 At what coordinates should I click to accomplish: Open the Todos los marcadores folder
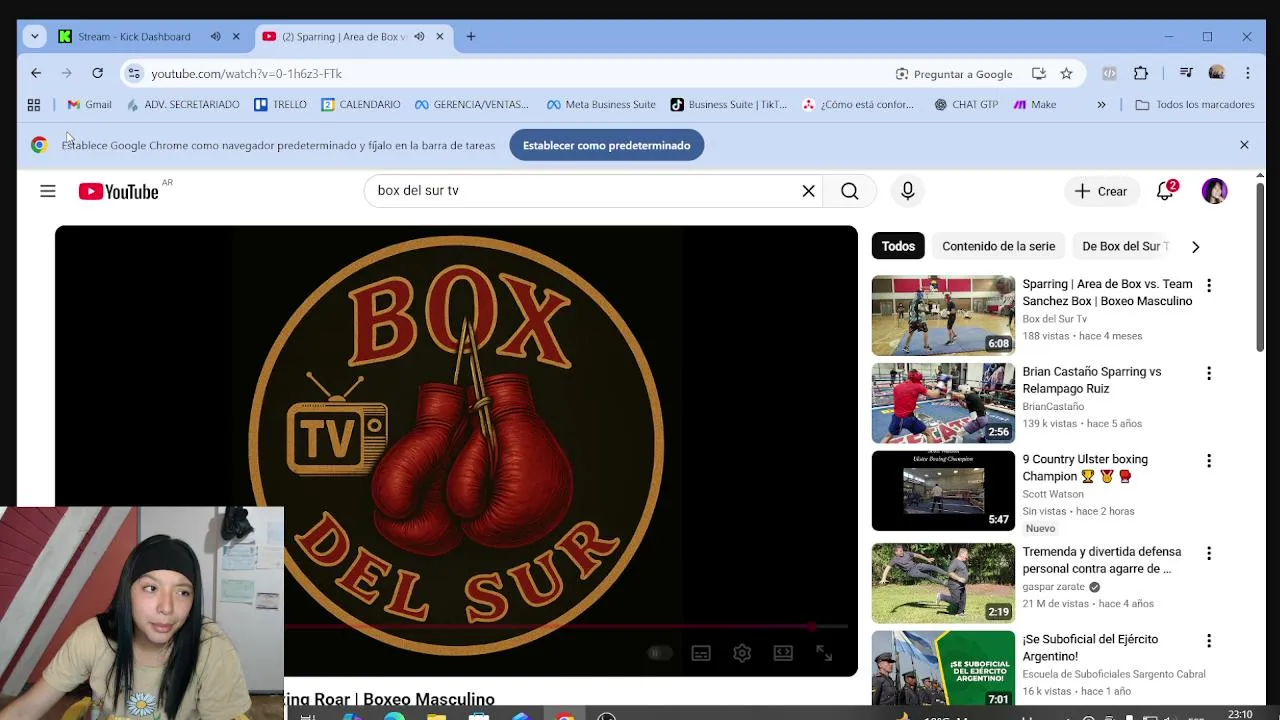1195,104
